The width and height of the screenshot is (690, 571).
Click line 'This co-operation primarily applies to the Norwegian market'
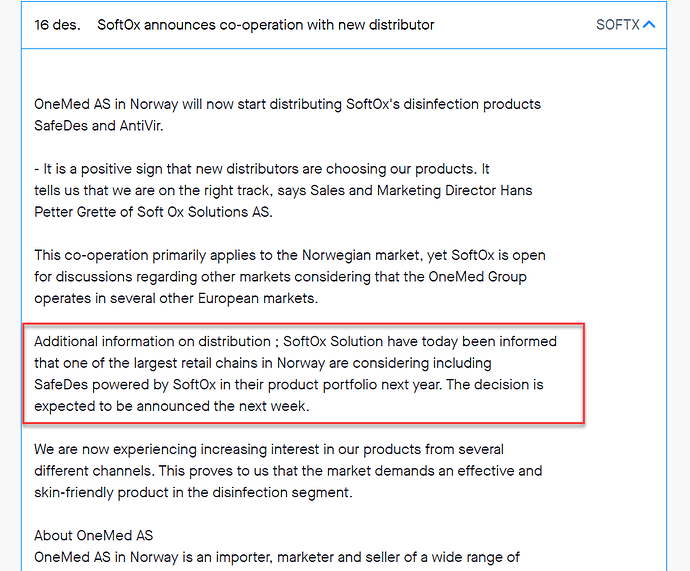click(x=290, y=256)
